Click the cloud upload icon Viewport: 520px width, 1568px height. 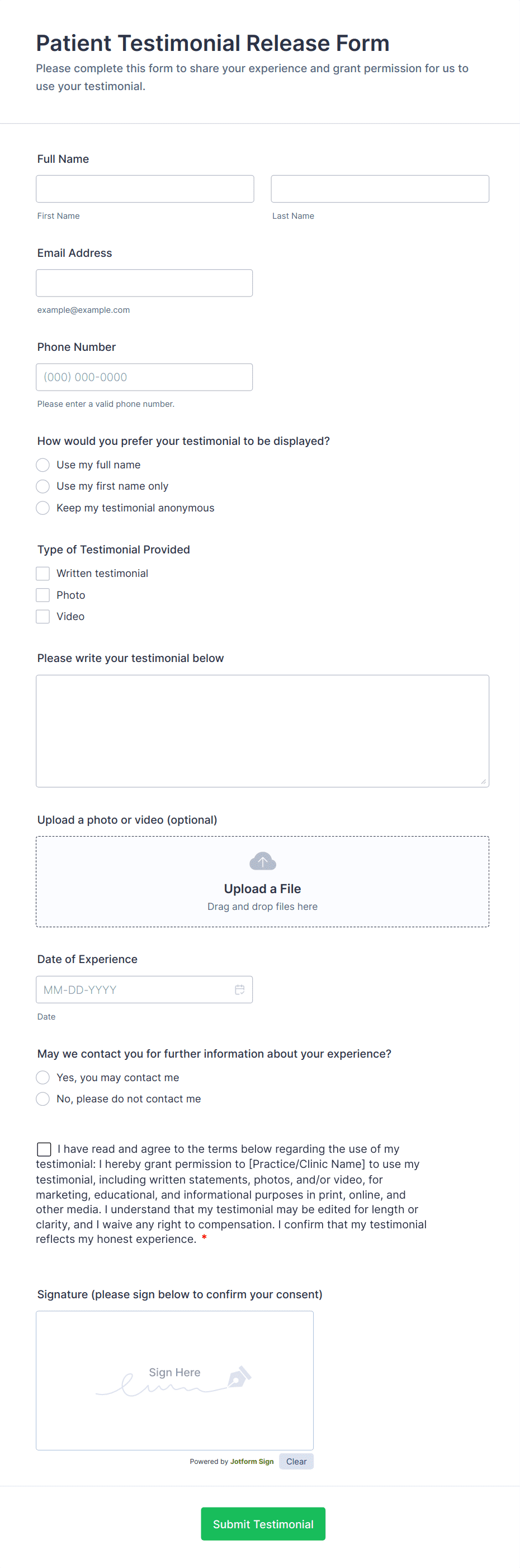pos(263,861)
